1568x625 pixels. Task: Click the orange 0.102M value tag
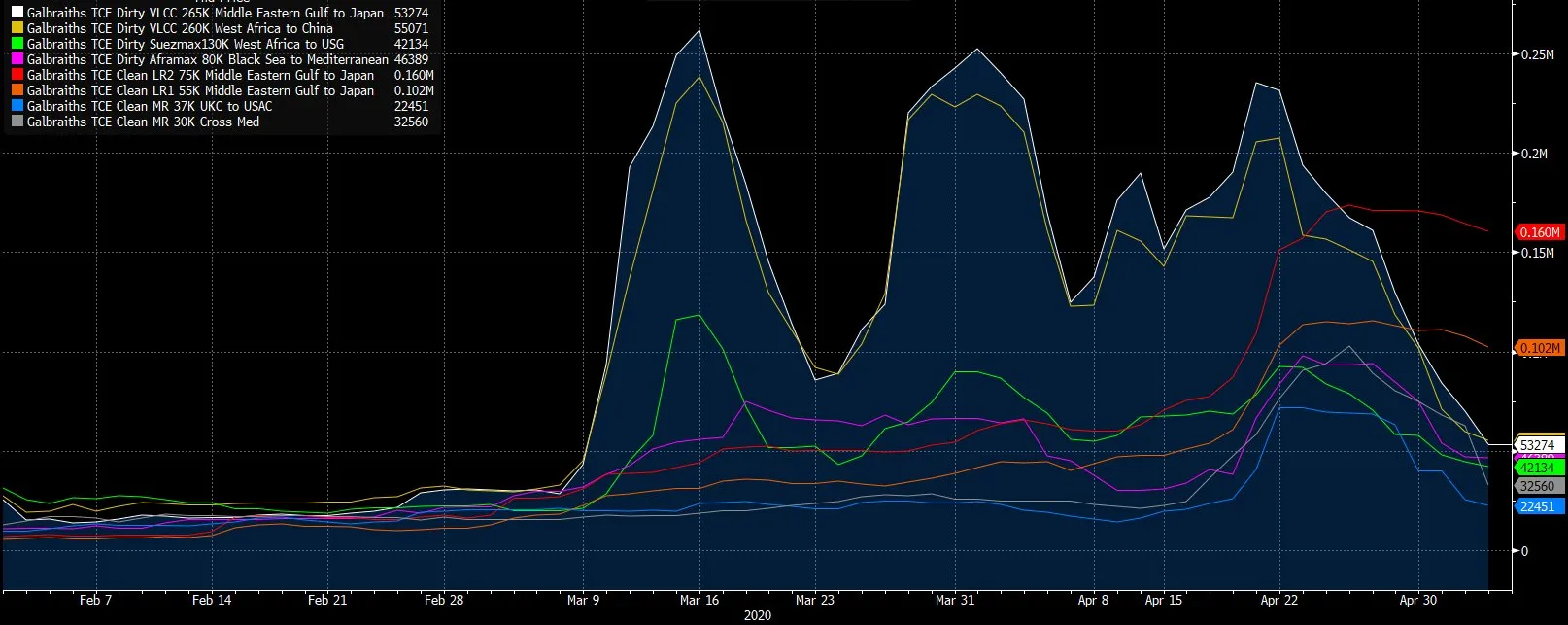[x=1539, y=348]
